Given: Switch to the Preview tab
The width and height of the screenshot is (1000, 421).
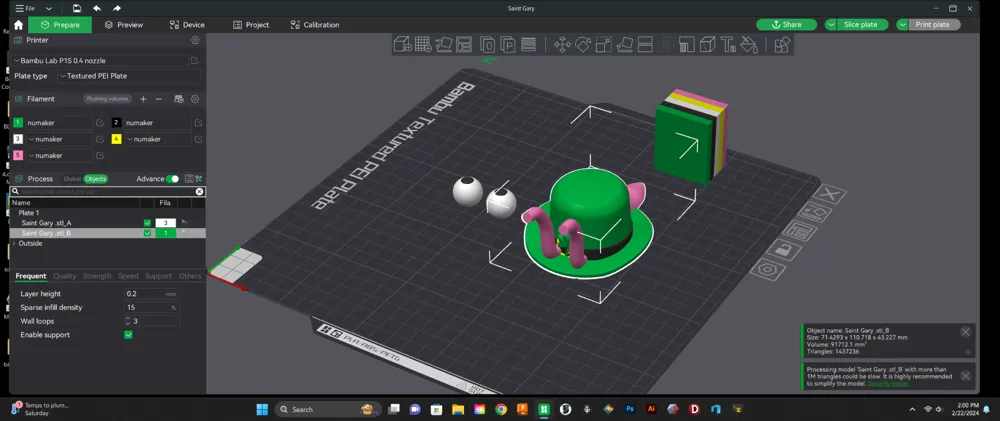Looking at the screenshot, I should coord(124,25).
